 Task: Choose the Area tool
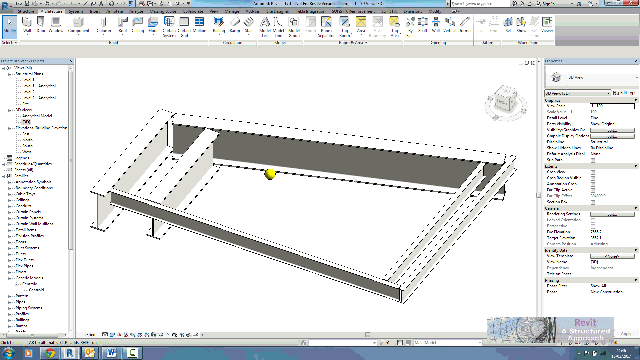tap(361, 25)
